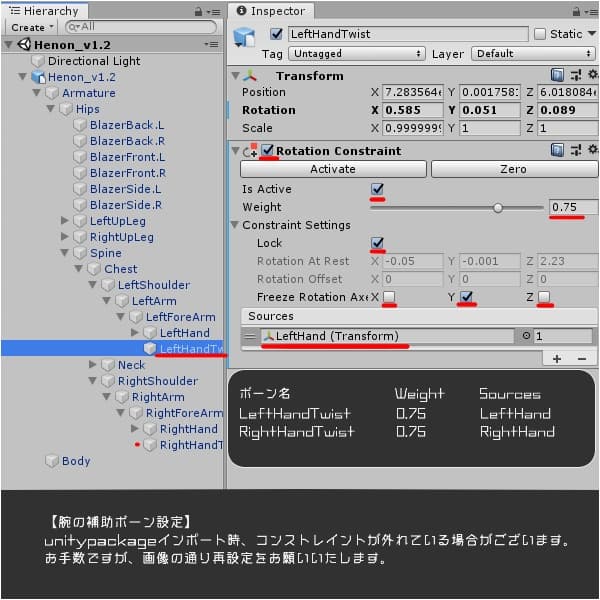Open Rotation Constraint help book icon
Viewport: 600px width, 600px height.
click(x=557, y=150)
